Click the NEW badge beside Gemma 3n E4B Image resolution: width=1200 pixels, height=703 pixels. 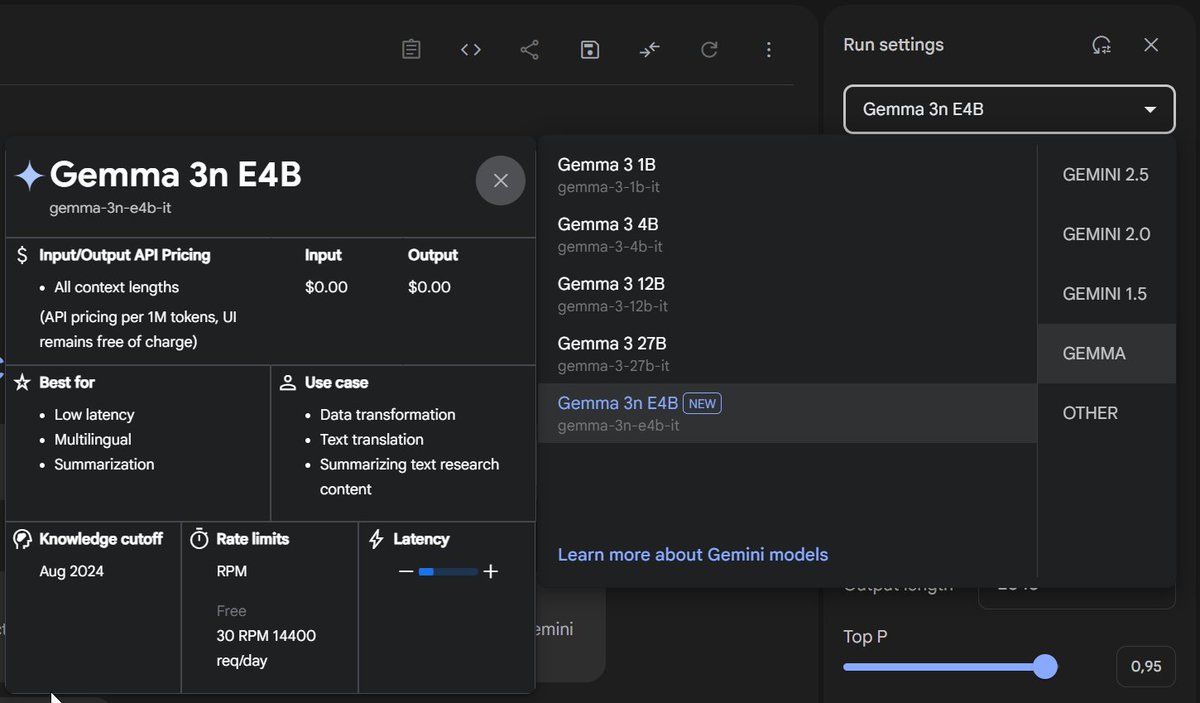(702, 403)
